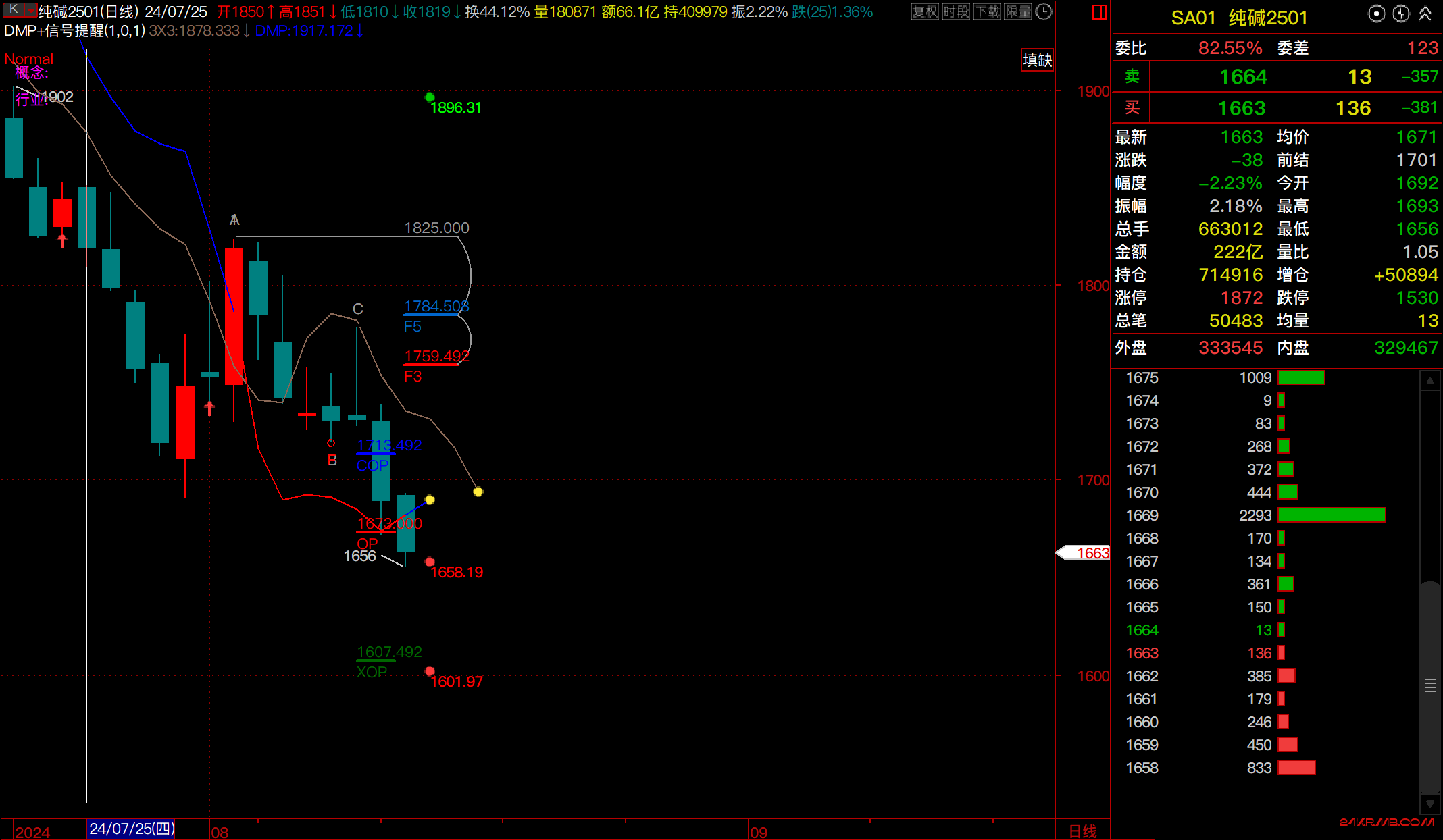Click the green volume bar for 1669

click(1331, 515)
